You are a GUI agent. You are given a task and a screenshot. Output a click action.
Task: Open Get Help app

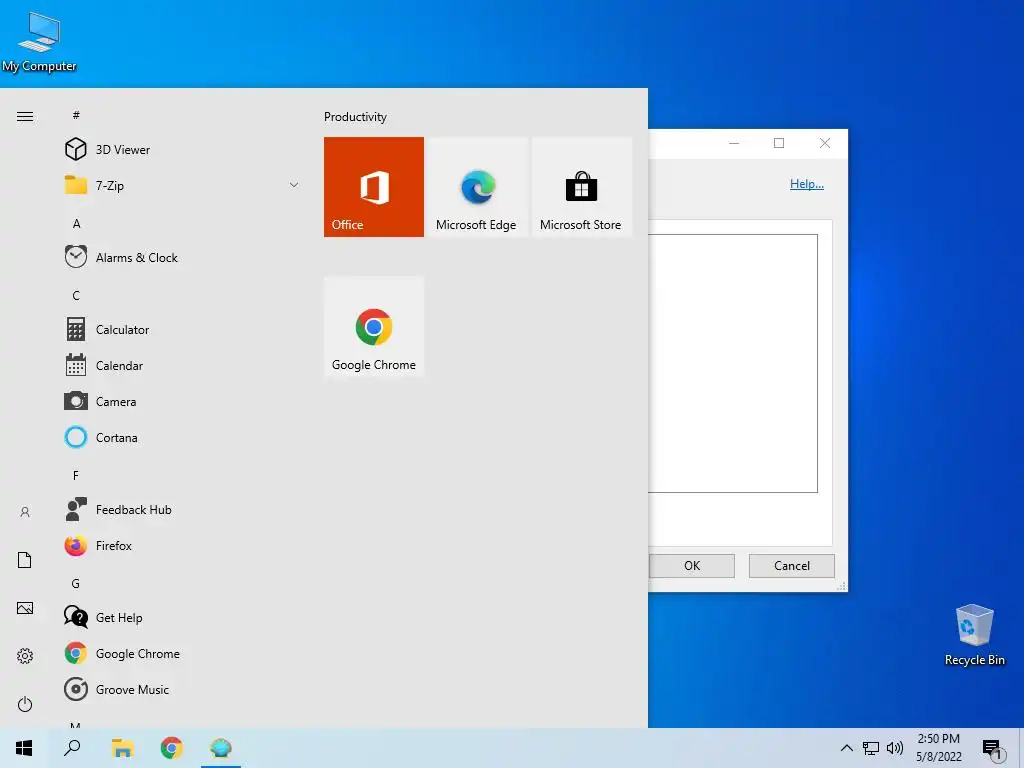[x=183, y=617]
